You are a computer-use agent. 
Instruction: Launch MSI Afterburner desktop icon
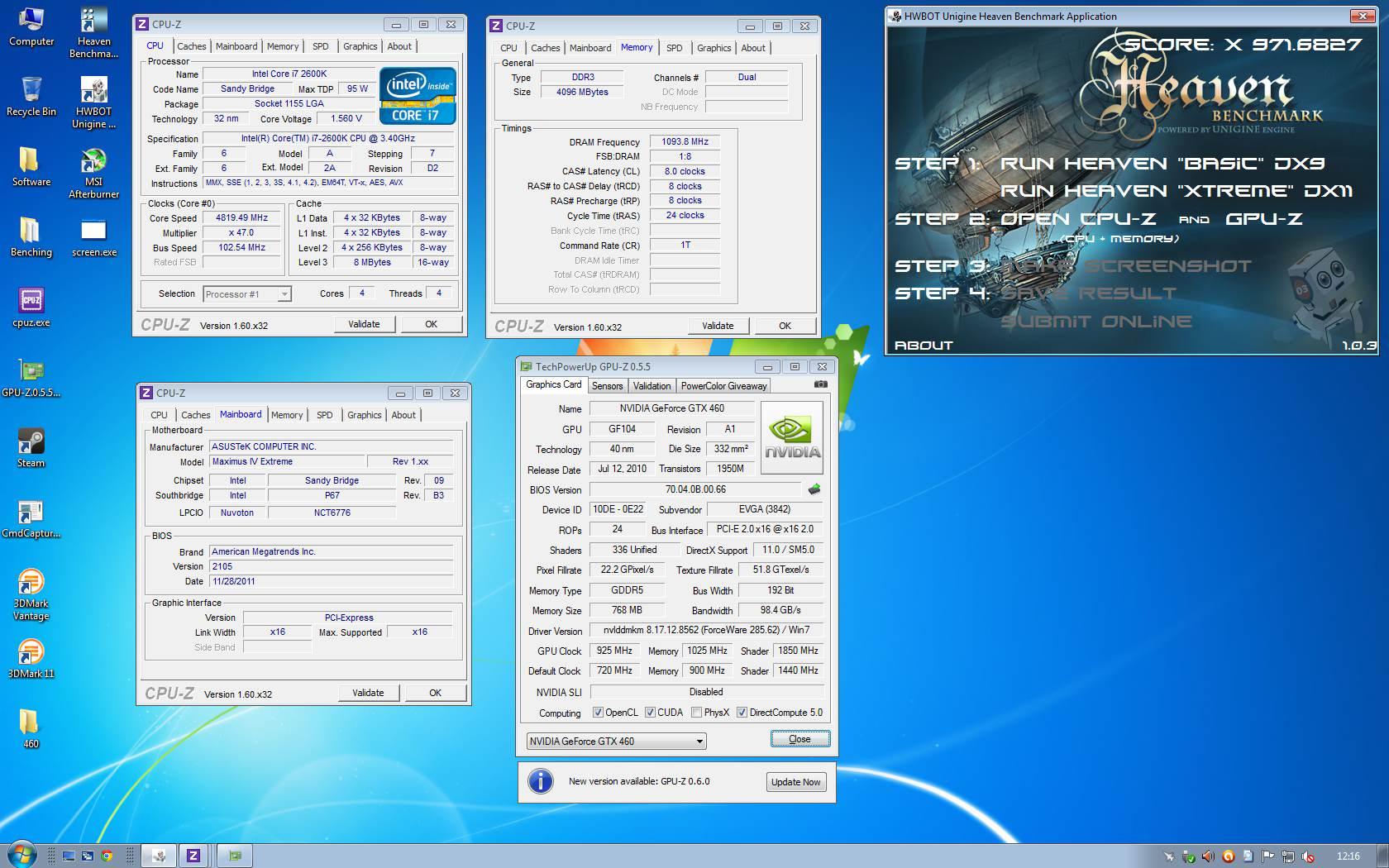(x=93, y=174)
